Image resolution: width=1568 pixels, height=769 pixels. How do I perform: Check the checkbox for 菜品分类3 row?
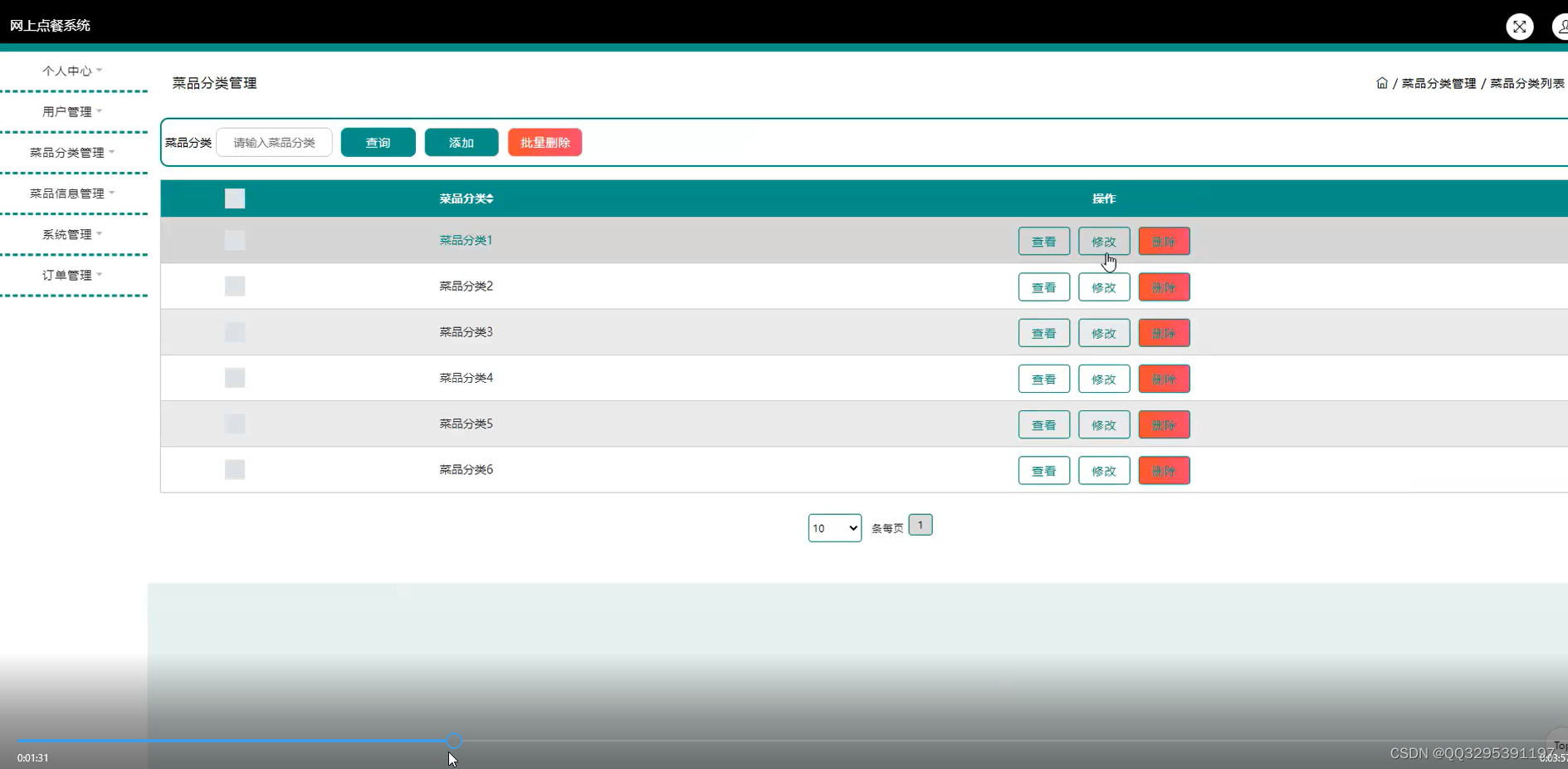[x=235, y=332]
